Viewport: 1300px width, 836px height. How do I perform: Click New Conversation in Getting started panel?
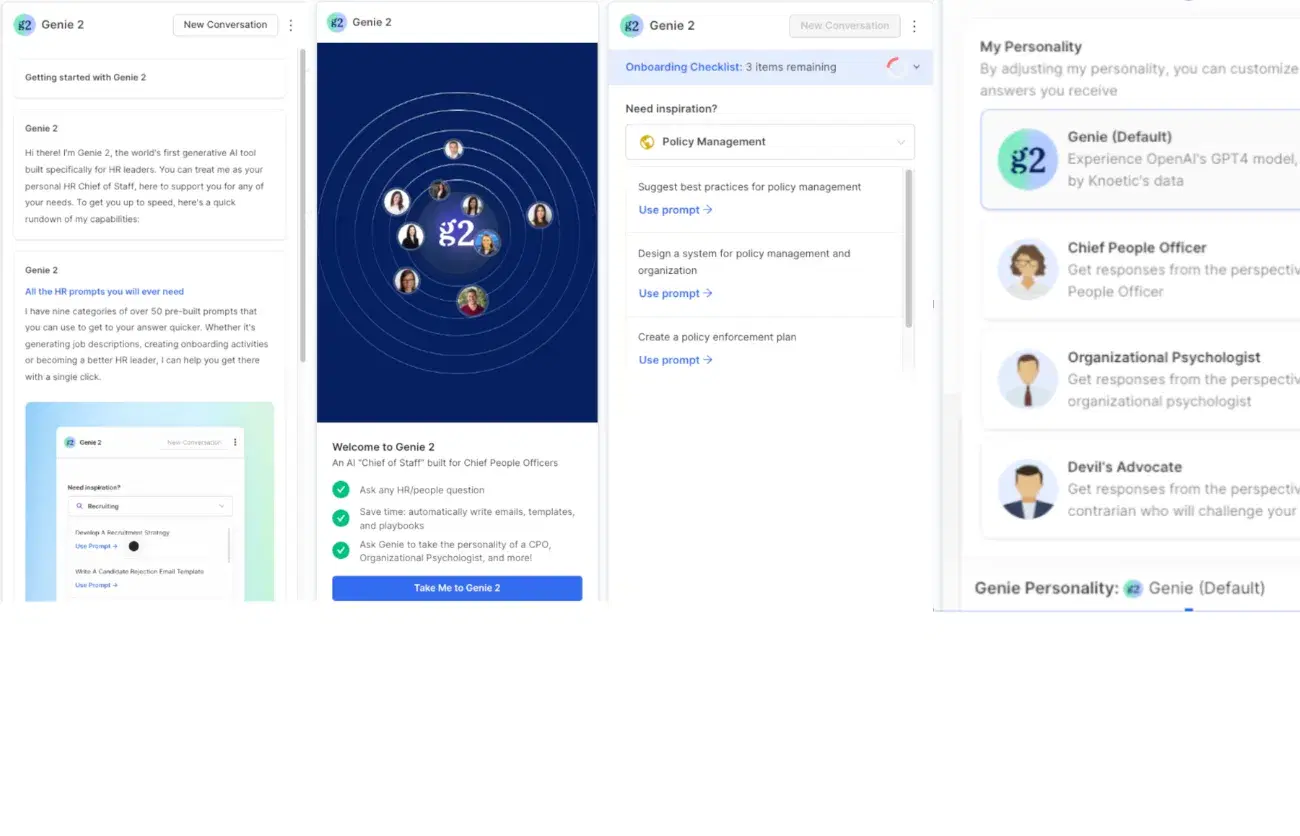(x=225, y=25)
